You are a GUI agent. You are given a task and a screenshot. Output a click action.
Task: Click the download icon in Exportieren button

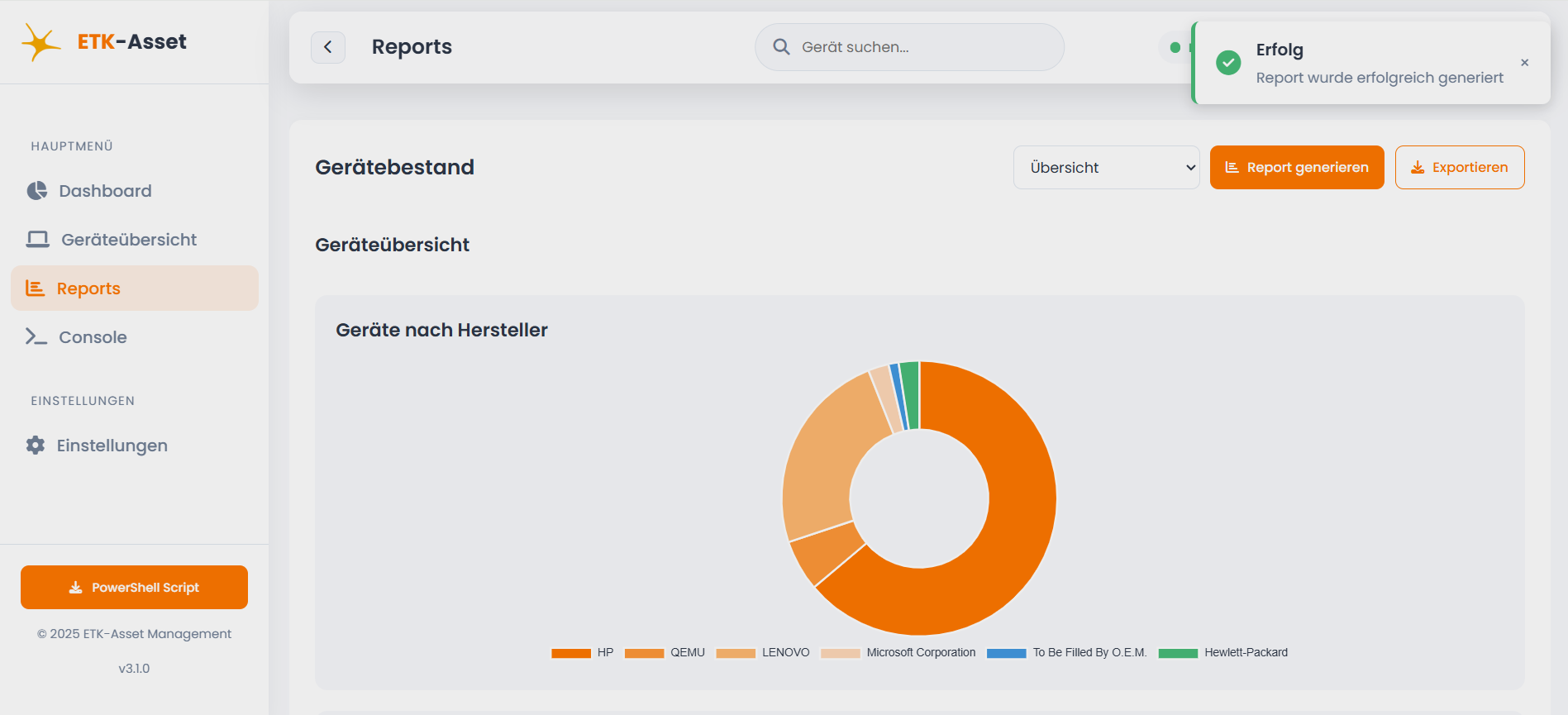[x=1418, y=168]
